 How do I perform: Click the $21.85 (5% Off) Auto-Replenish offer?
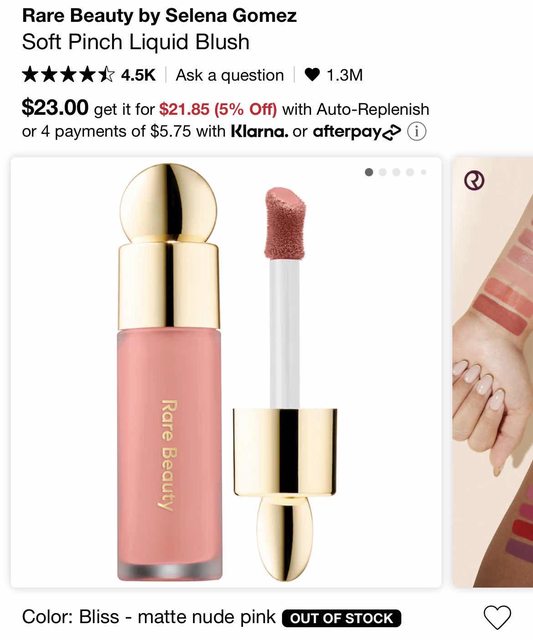[x=218, y=109]
